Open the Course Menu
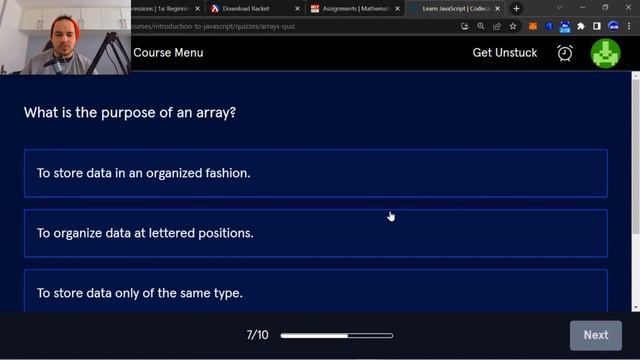The image size is (640, 360). click(168, 53)
